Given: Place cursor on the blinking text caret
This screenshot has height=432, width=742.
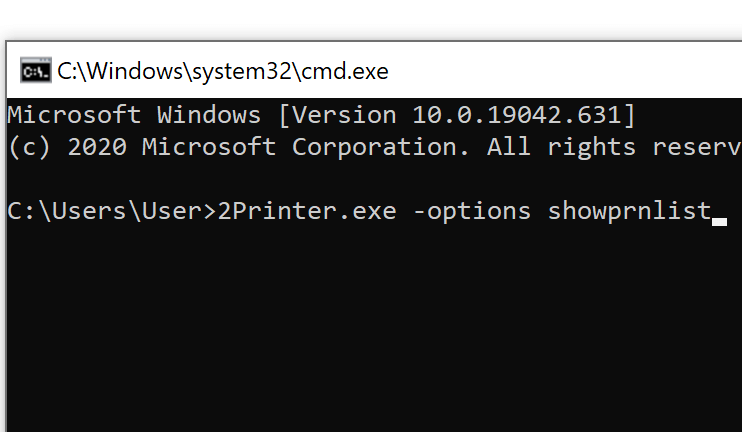Looking at the screenshot, I should 719,222.
